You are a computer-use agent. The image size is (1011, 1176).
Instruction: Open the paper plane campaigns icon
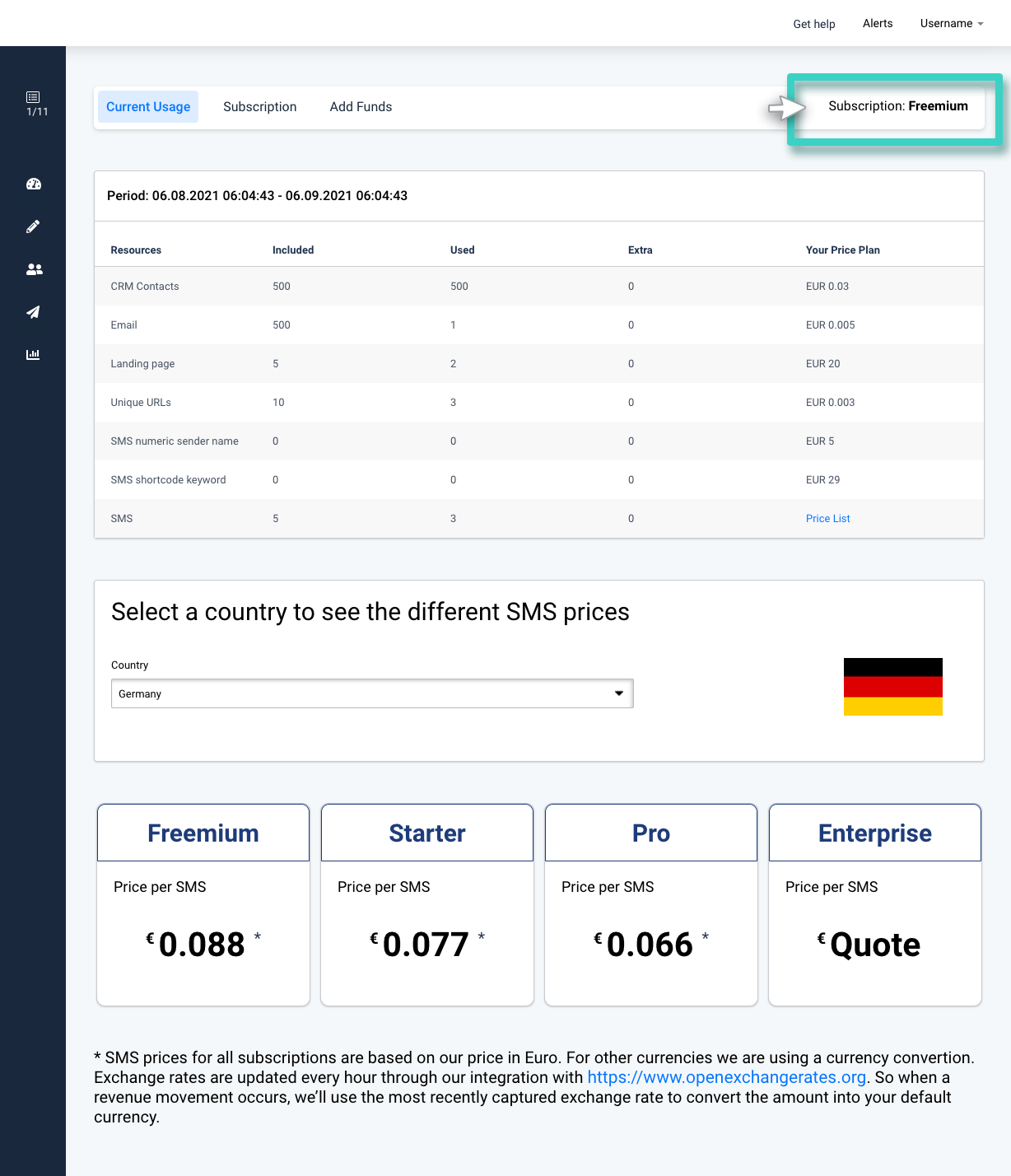click(33, 312)
